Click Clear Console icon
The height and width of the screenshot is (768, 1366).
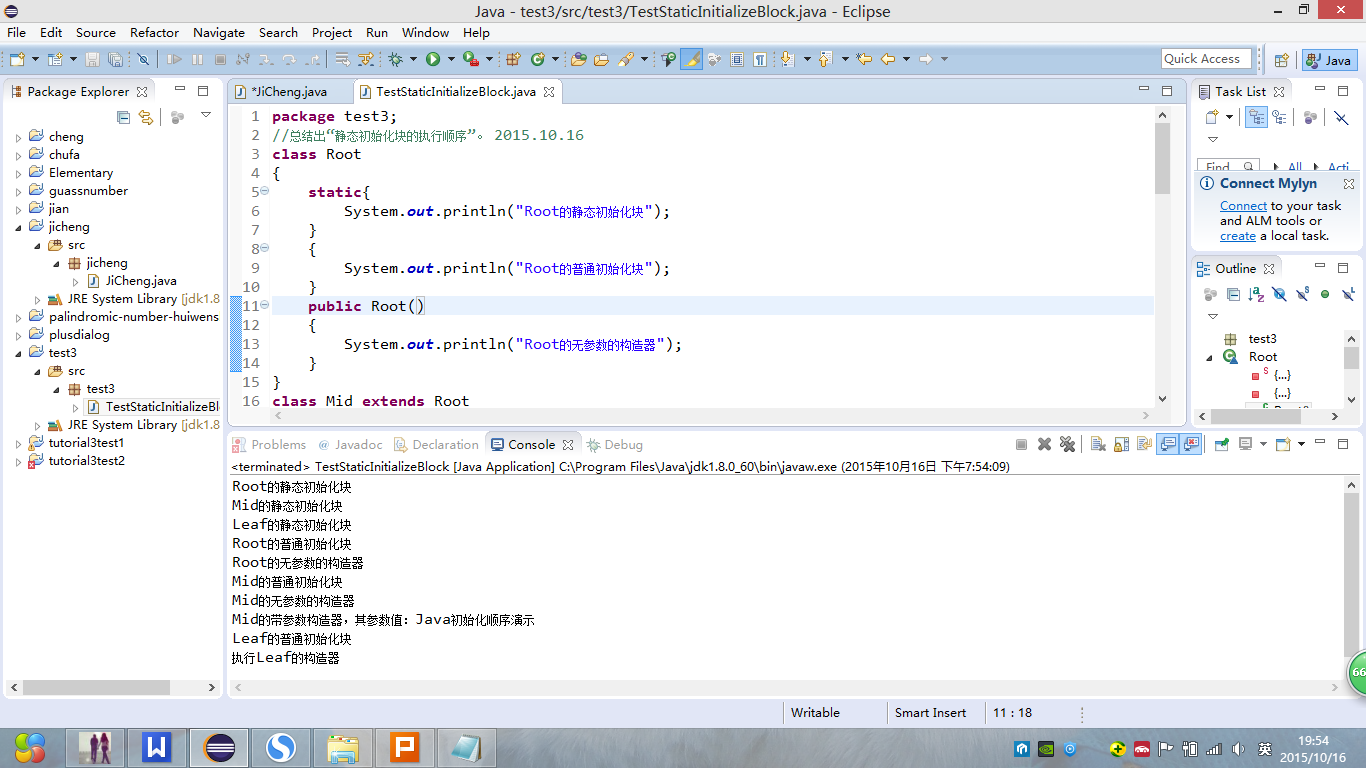click(1098, 444)
